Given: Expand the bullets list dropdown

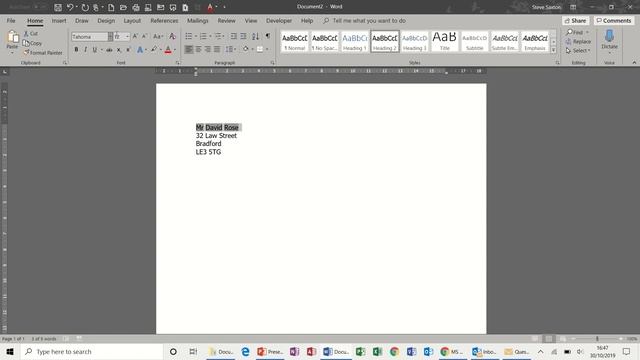Looking at the screenshot, I should coord(196,36).
